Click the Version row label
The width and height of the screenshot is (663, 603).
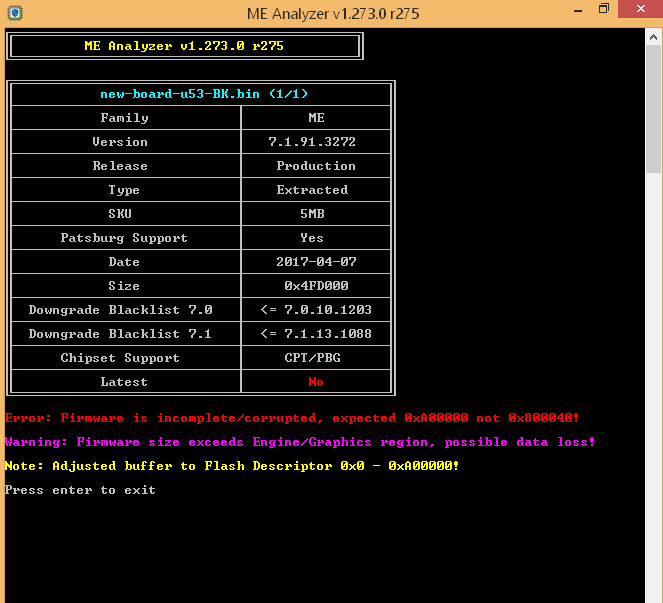pyautogui.click(x=120, y=142)
